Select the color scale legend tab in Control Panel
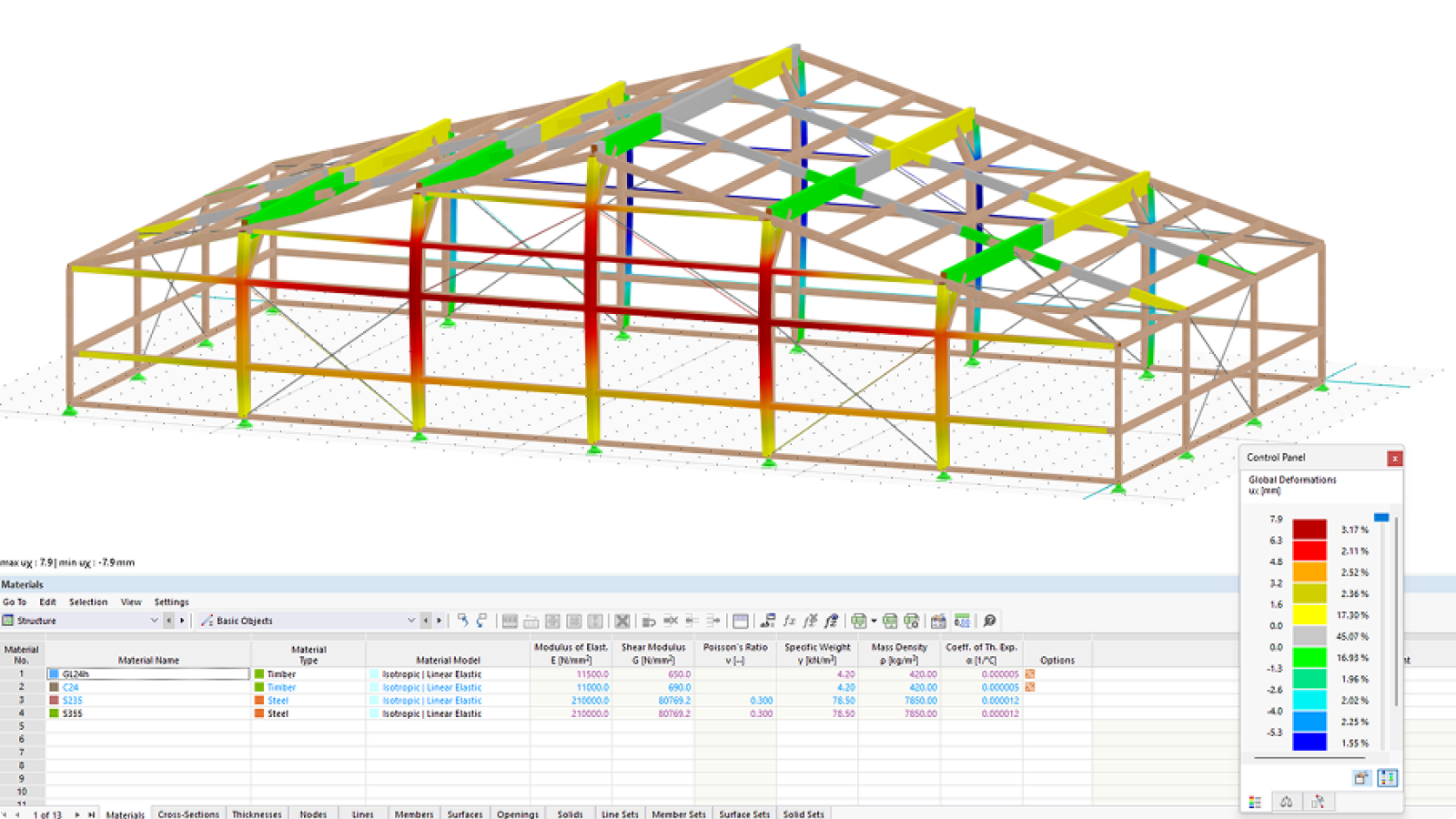Image resolution: width=1456 pixels, height=819 pixels. (1256, 802)
